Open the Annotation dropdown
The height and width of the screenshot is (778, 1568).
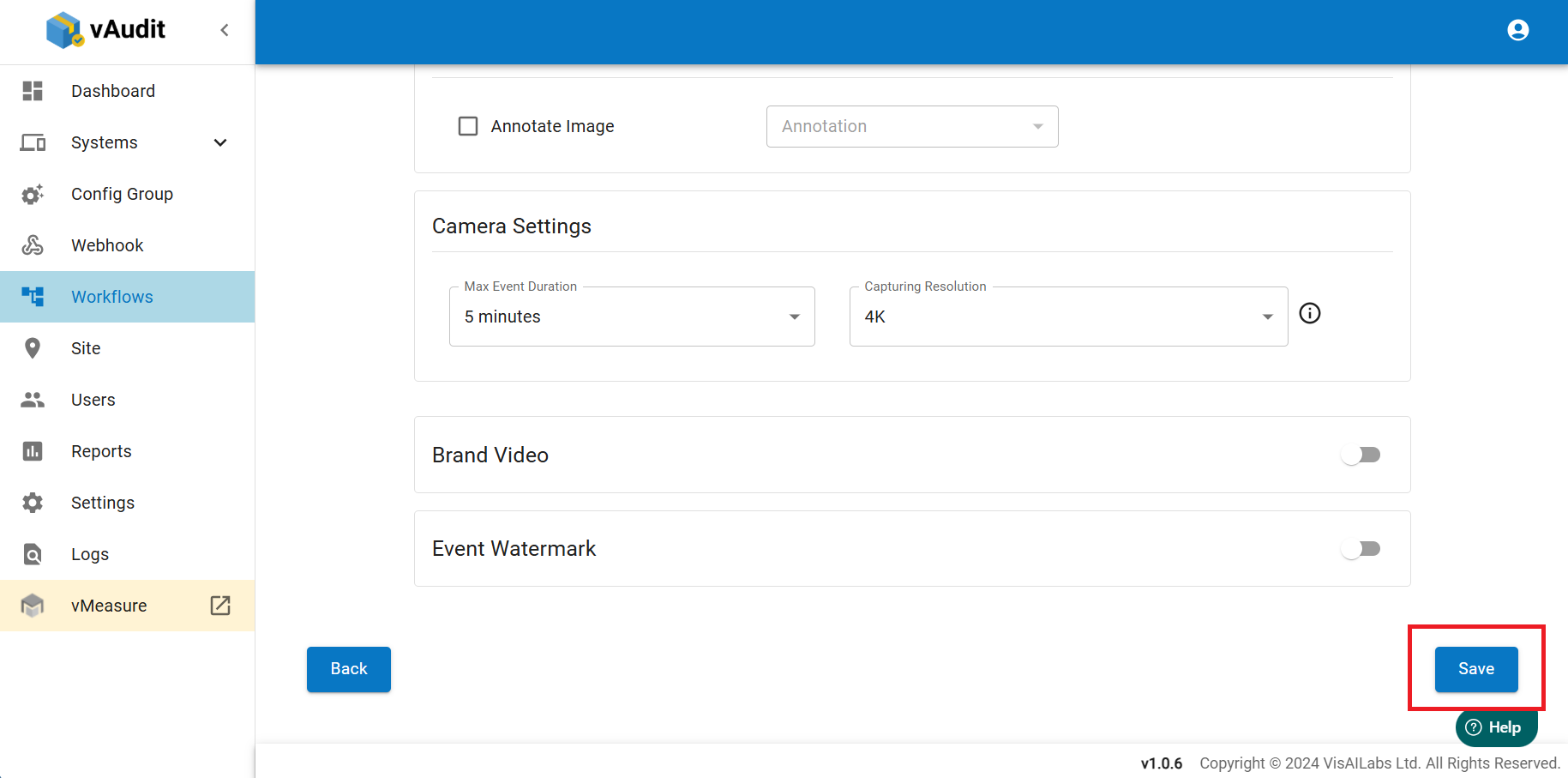912,126
